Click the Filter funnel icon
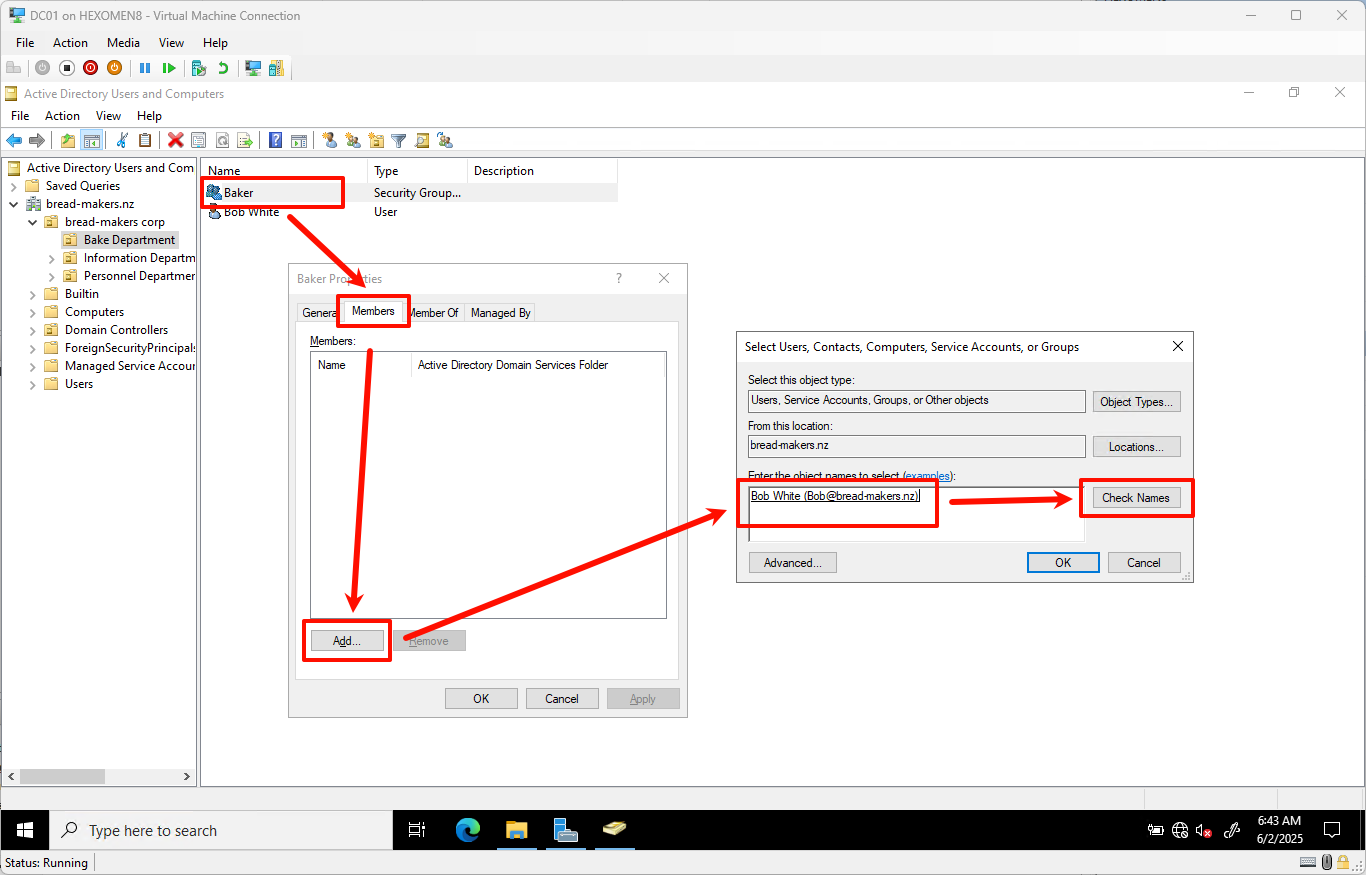1366x875 pixels. click(399, 140)
